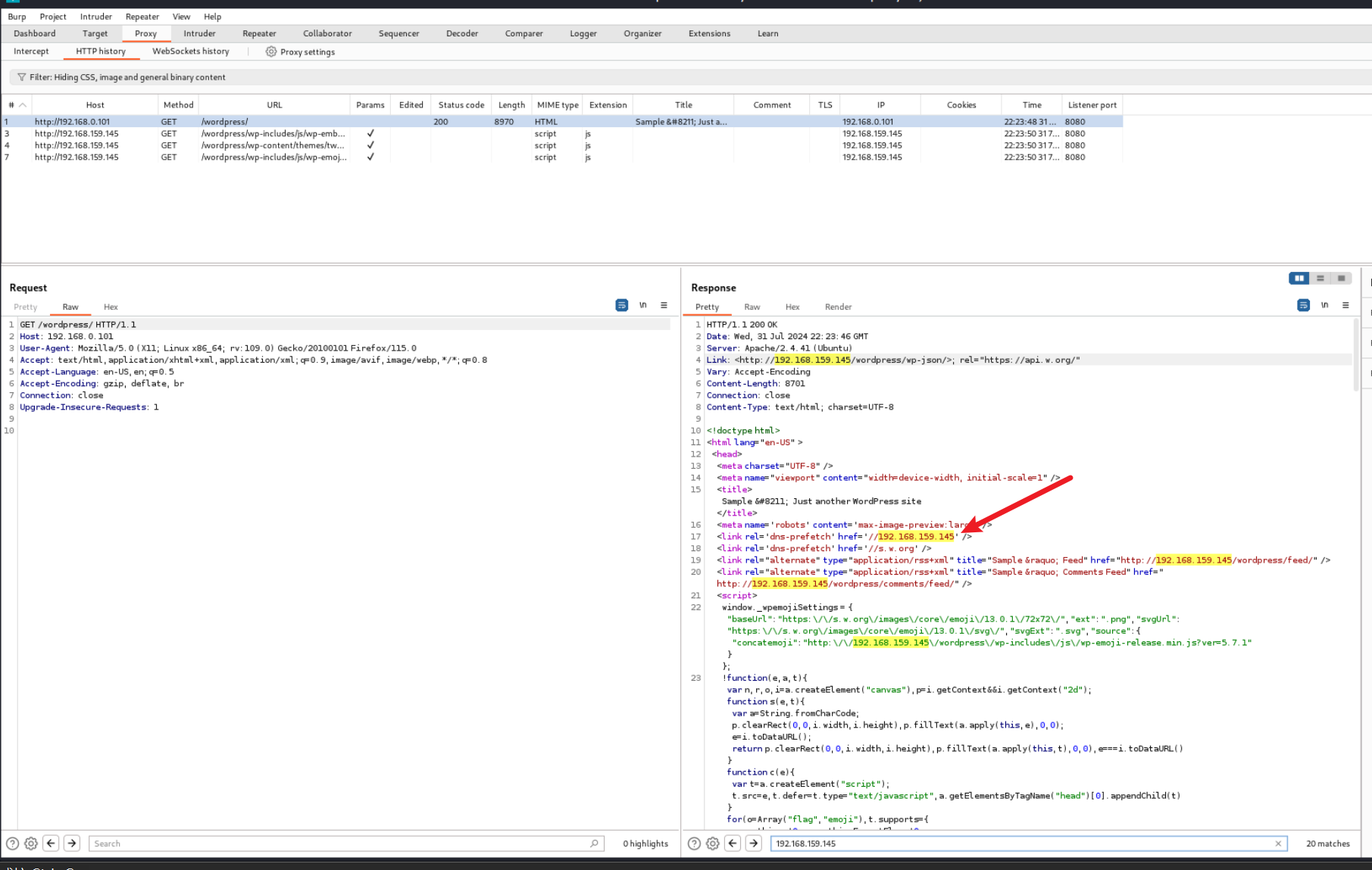Open the Burp menu
Screen dimensions: 1372x870
click(x=17, y=17)
